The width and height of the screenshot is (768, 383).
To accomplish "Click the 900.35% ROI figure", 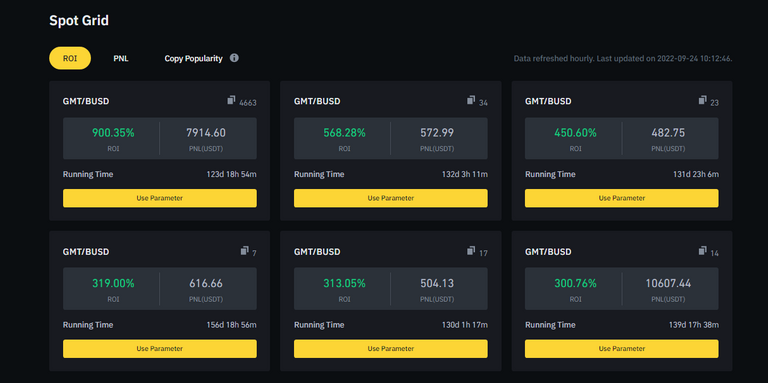I will pos(113,133).
